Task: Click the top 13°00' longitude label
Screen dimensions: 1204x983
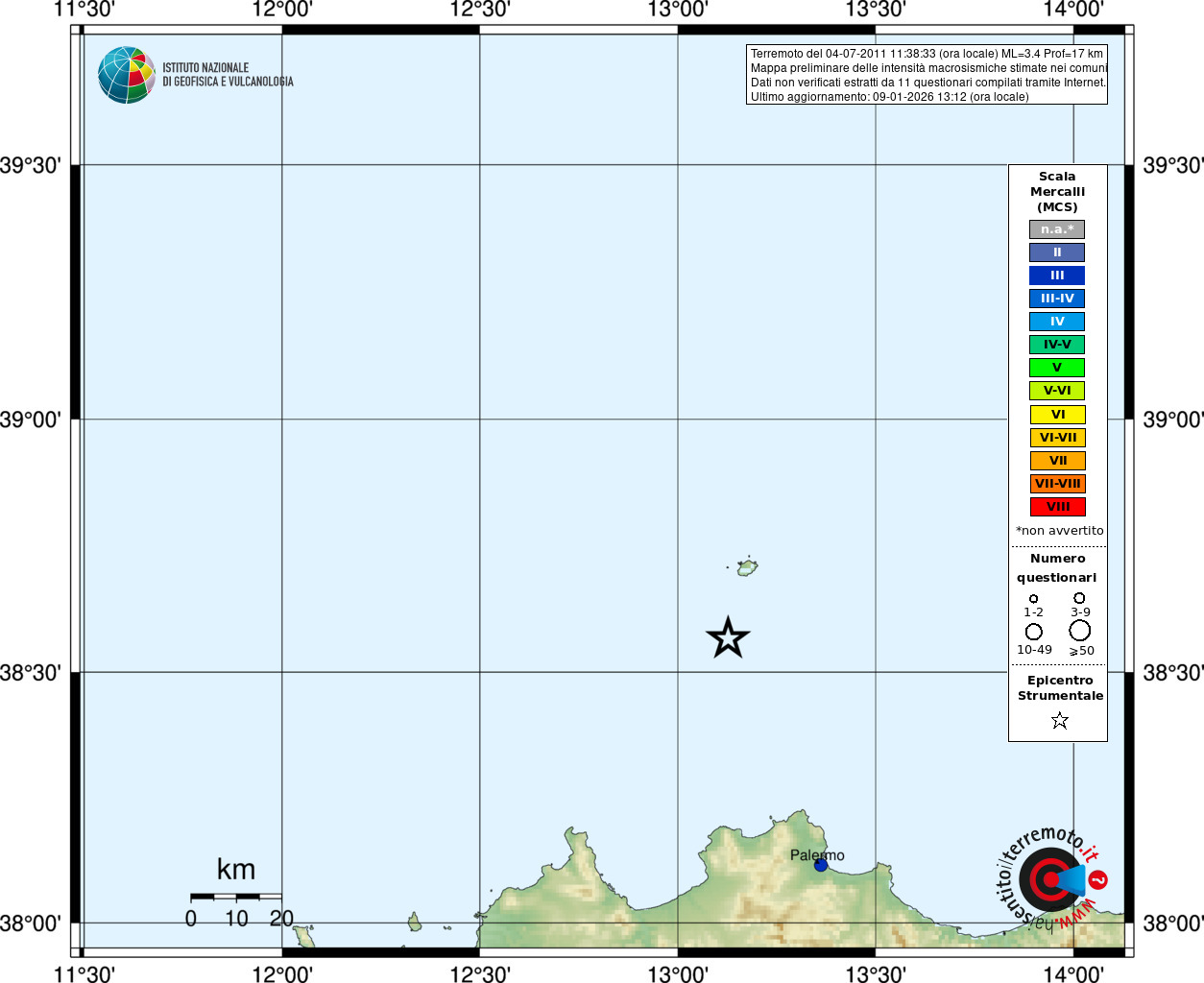Action: [678, 10]
